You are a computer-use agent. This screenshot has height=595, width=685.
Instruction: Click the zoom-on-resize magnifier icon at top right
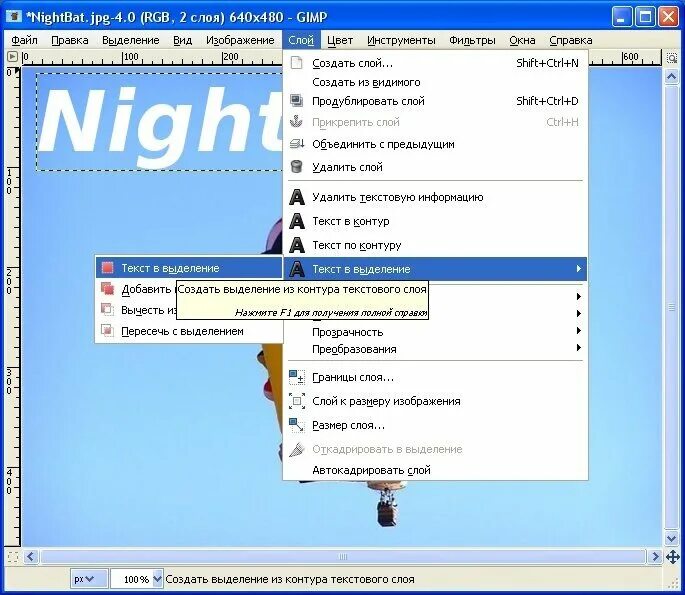coord(671,58)
